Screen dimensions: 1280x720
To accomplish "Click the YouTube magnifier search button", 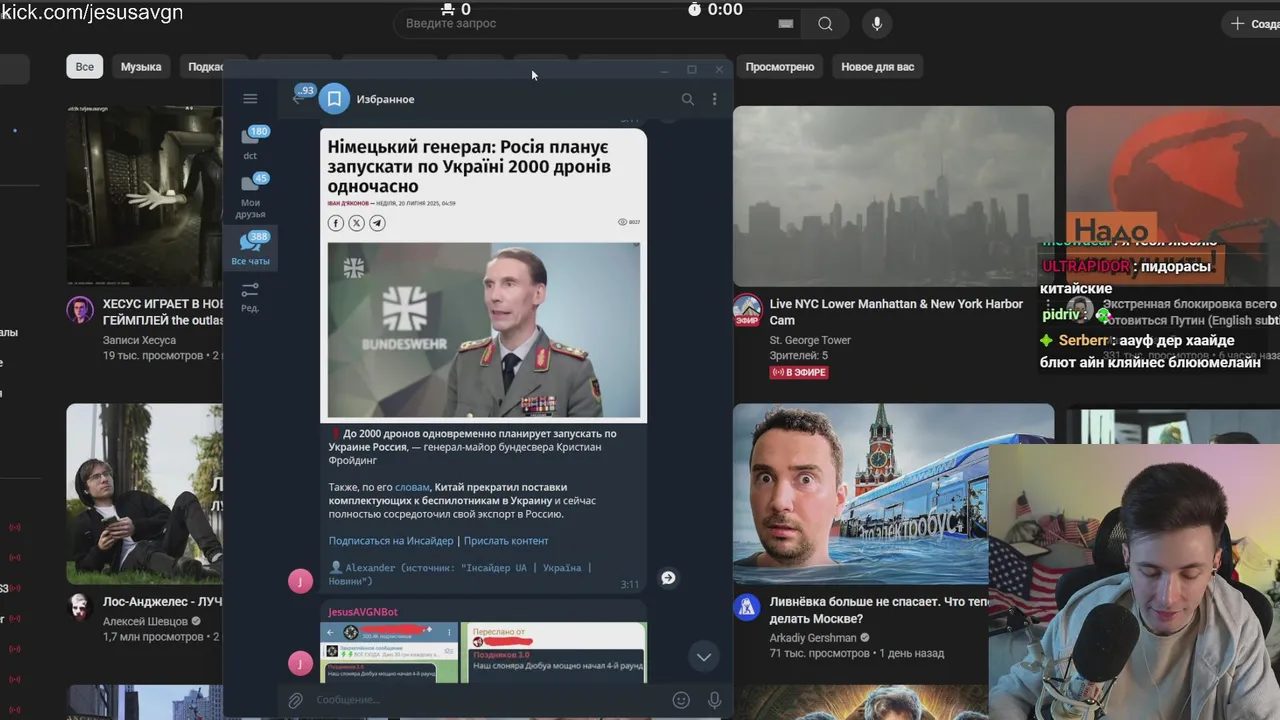I will (x=825, y=24).
